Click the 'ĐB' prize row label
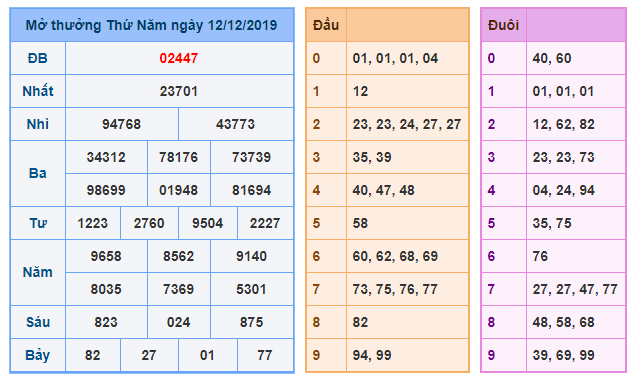The width and height of the screenshot is (637, 381). [x=38, y=58]
